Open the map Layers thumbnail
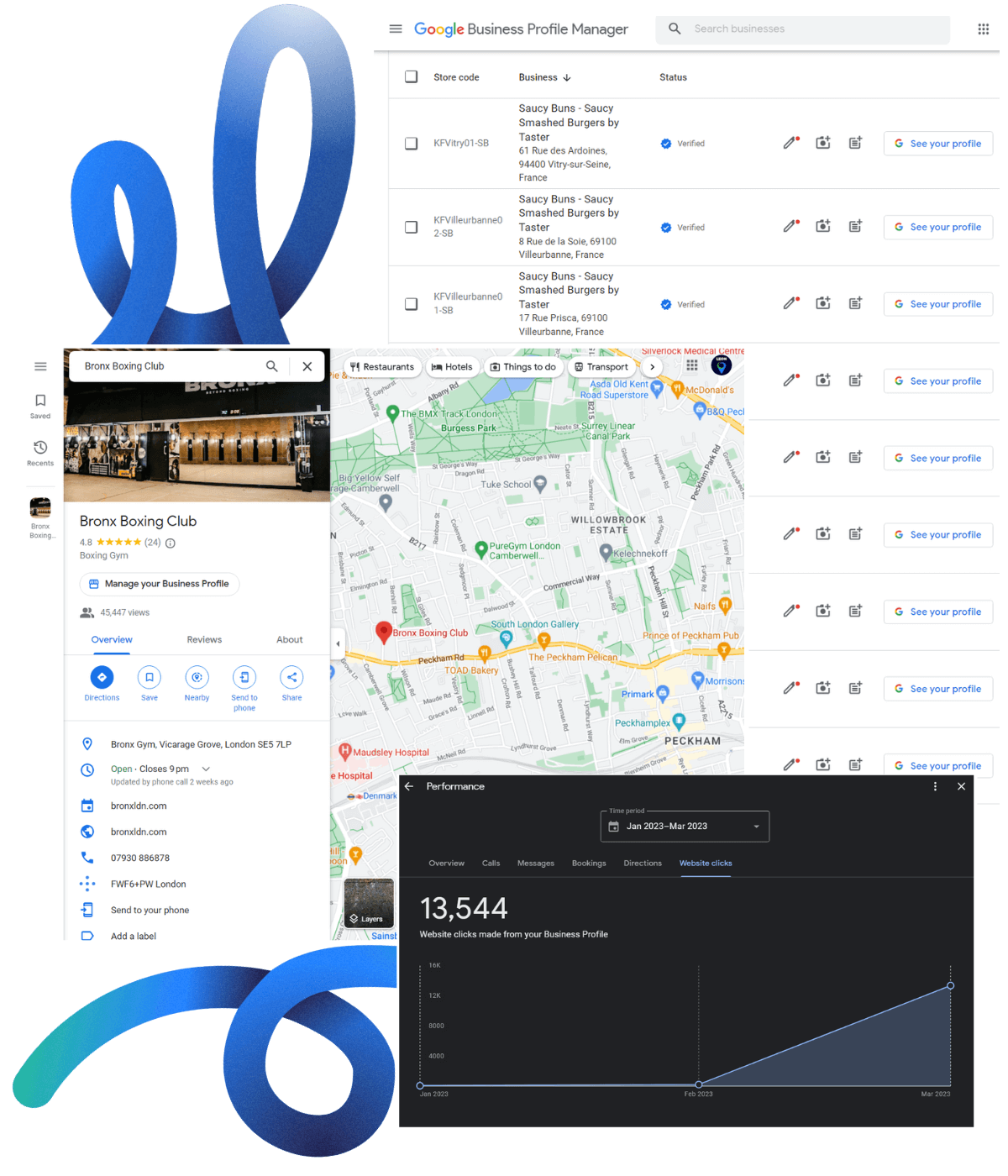This screenshot has height=1176, width=1008. point(369,903)
